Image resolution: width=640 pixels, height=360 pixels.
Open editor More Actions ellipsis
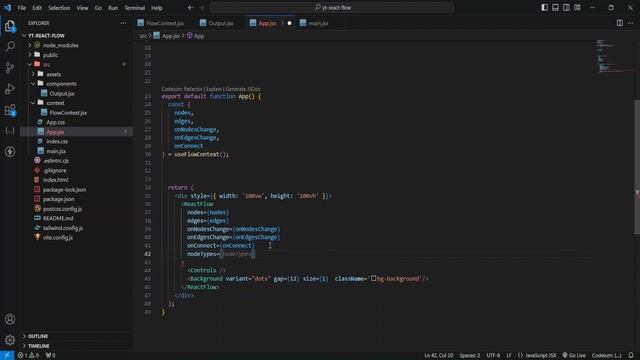(631, 23)
